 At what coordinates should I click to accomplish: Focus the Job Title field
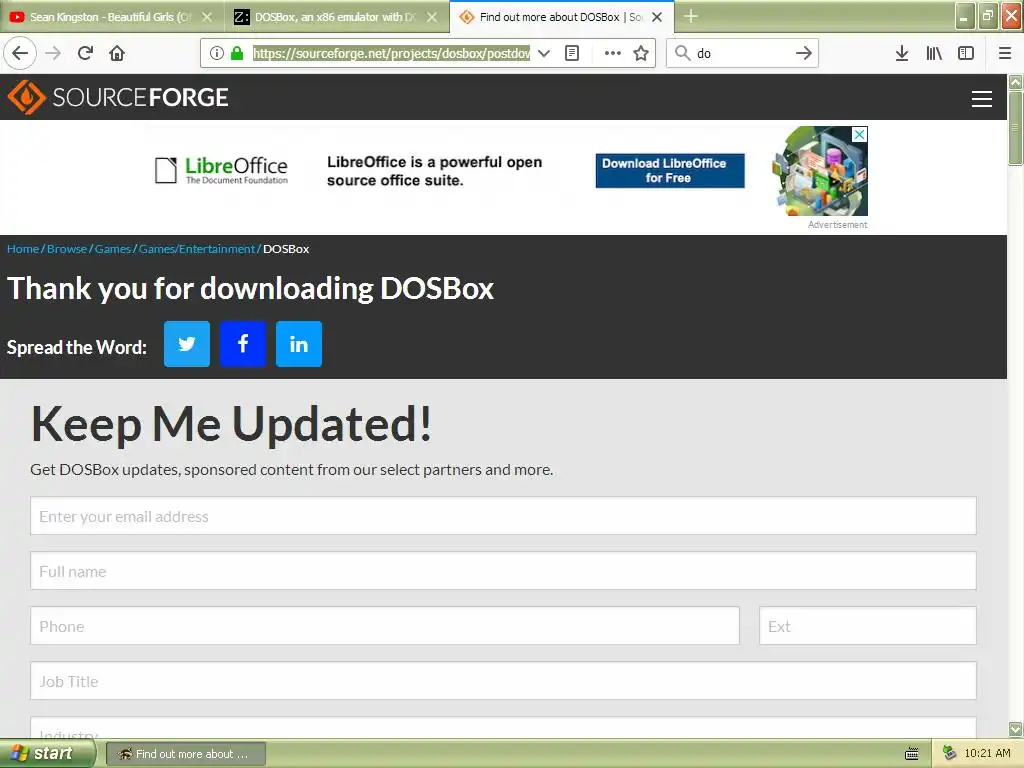pos(504,680)
